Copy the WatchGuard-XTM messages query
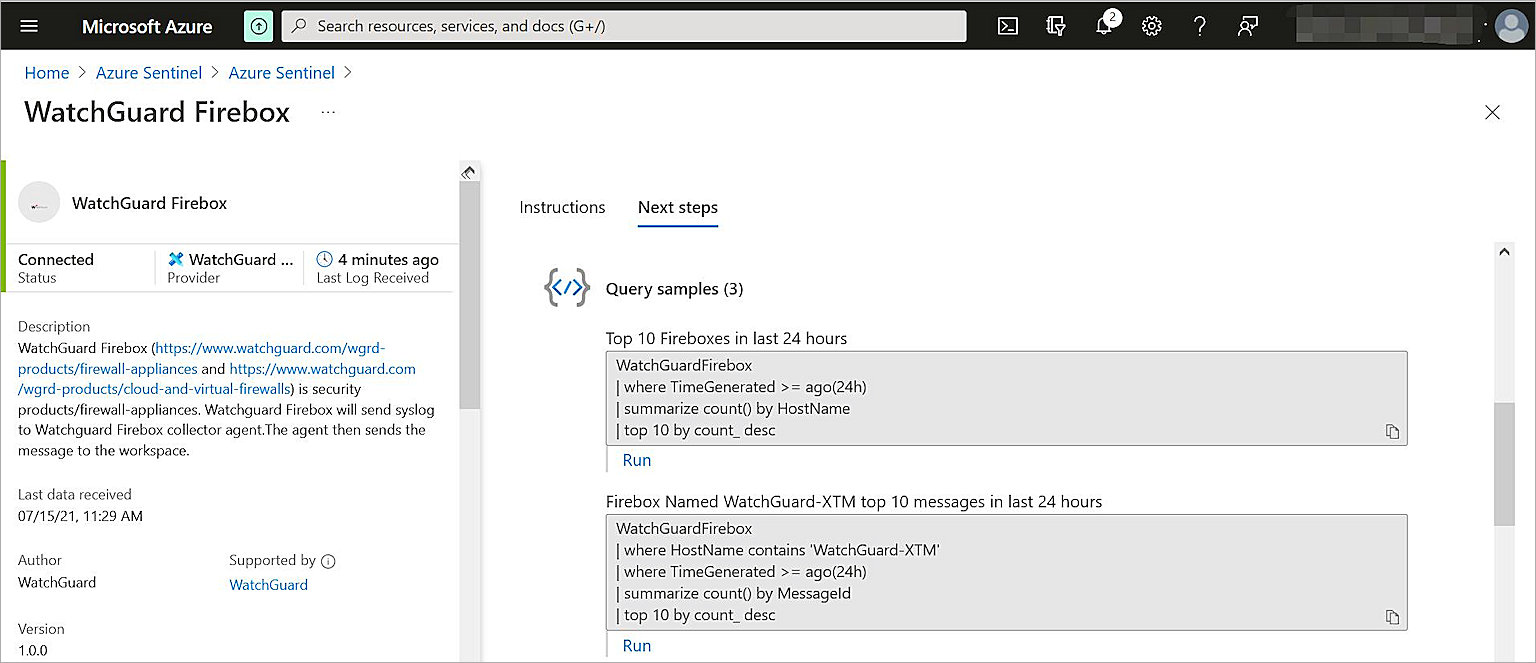This screenshot has height=663, width=1536. click(x=1392, y=617)
